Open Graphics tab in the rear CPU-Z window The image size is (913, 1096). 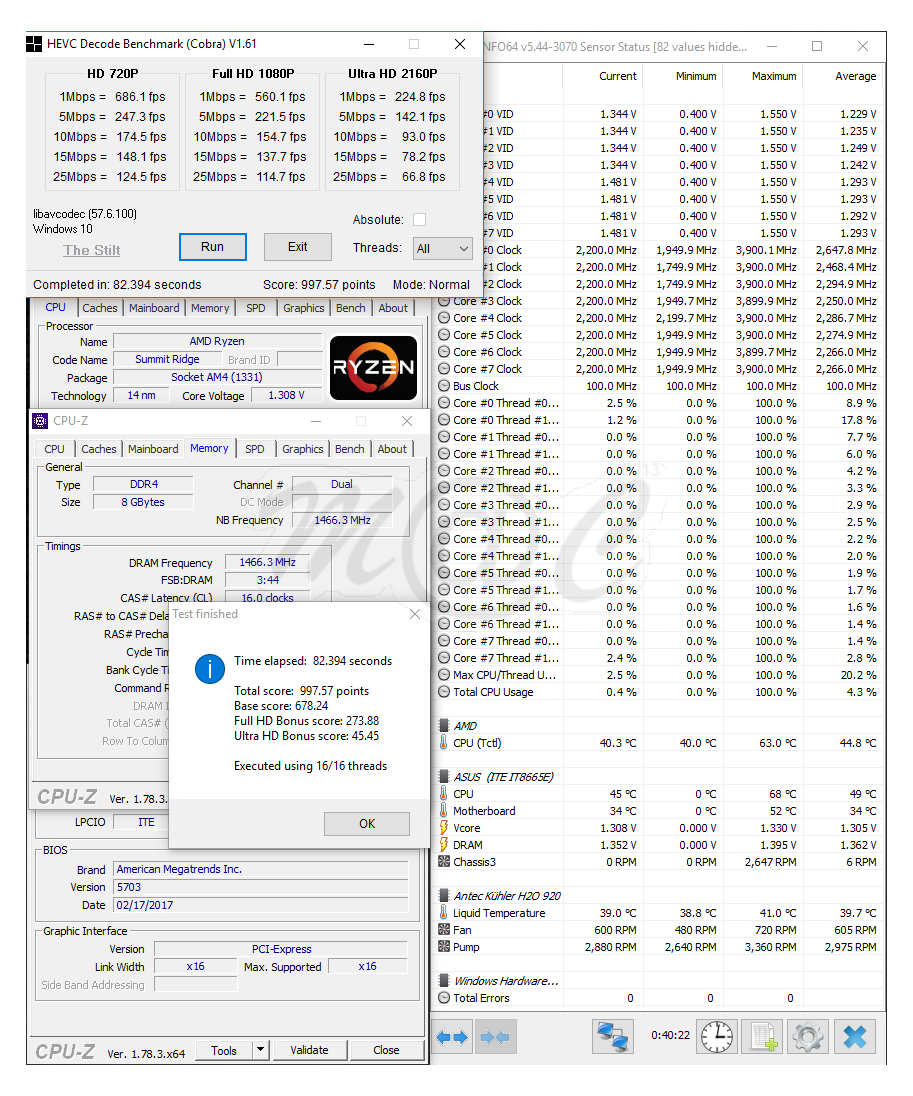click(303, 308)
